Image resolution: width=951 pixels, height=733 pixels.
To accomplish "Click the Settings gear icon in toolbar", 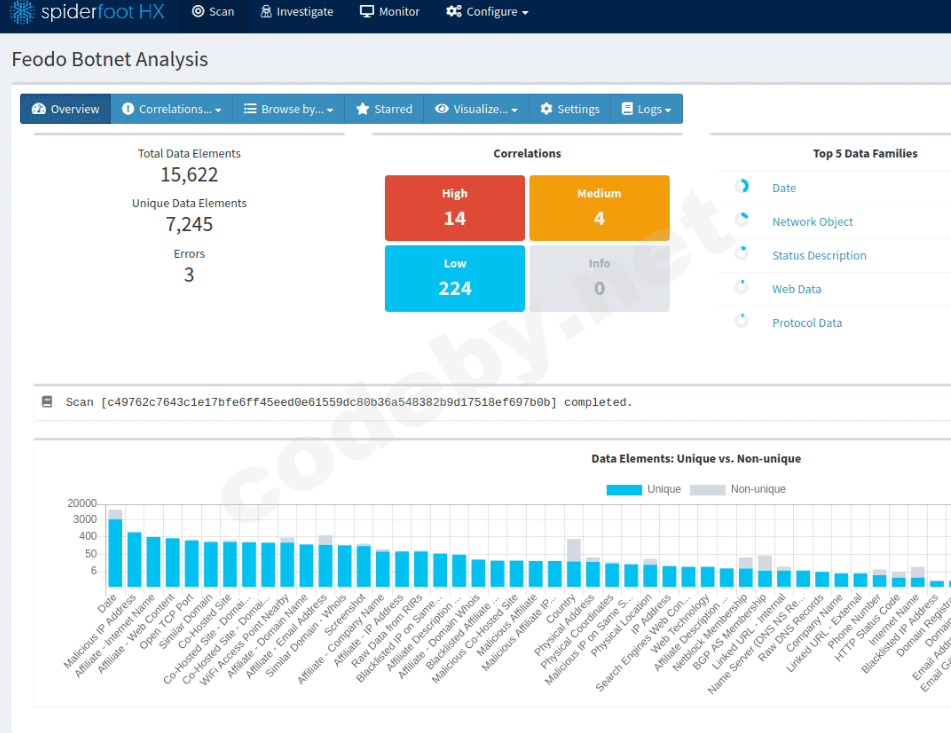I will (546, 109).
